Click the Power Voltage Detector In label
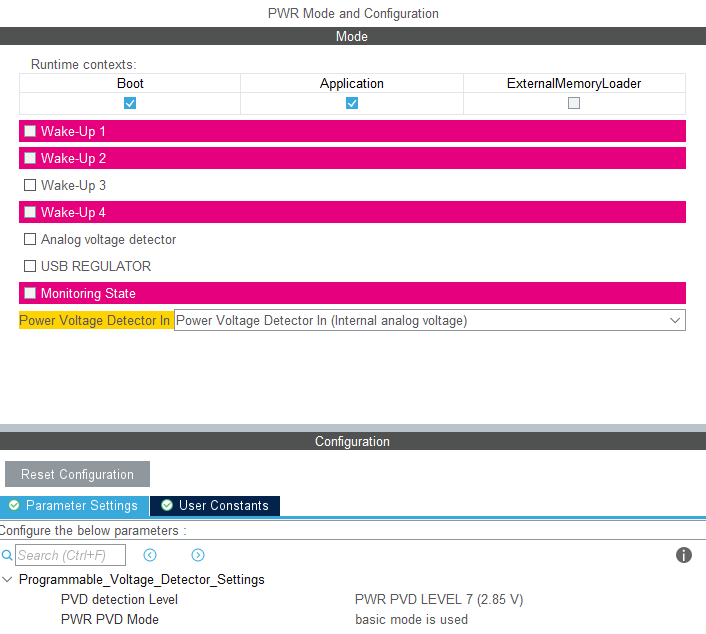Image resolution: width=706 pixels, height=634 pixels. [95, 320]
